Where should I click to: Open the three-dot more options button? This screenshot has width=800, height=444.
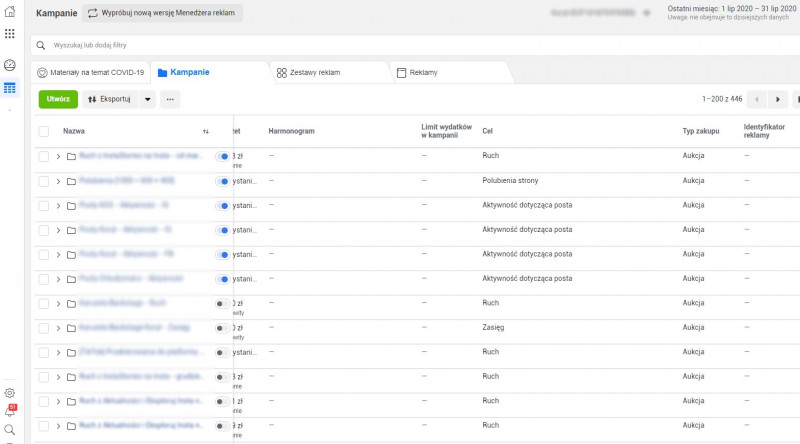pyautogui.click(x=170, y=99)
